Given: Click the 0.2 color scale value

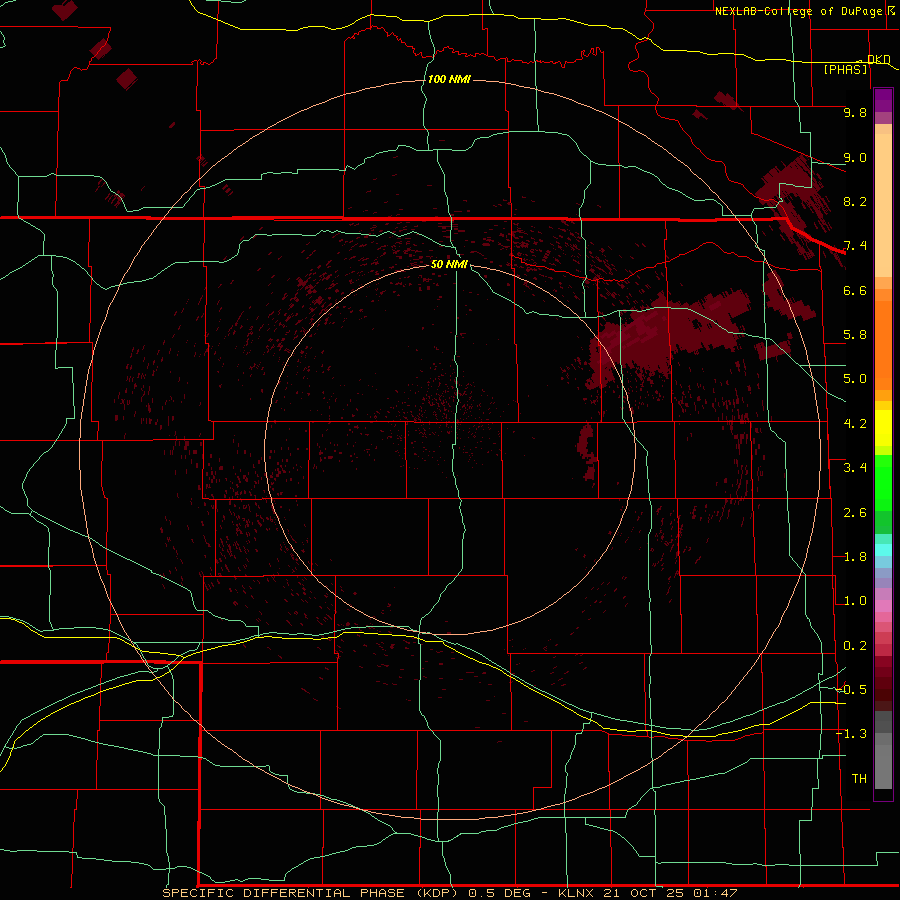Looking at the screenshot, I should coord(855,646).
